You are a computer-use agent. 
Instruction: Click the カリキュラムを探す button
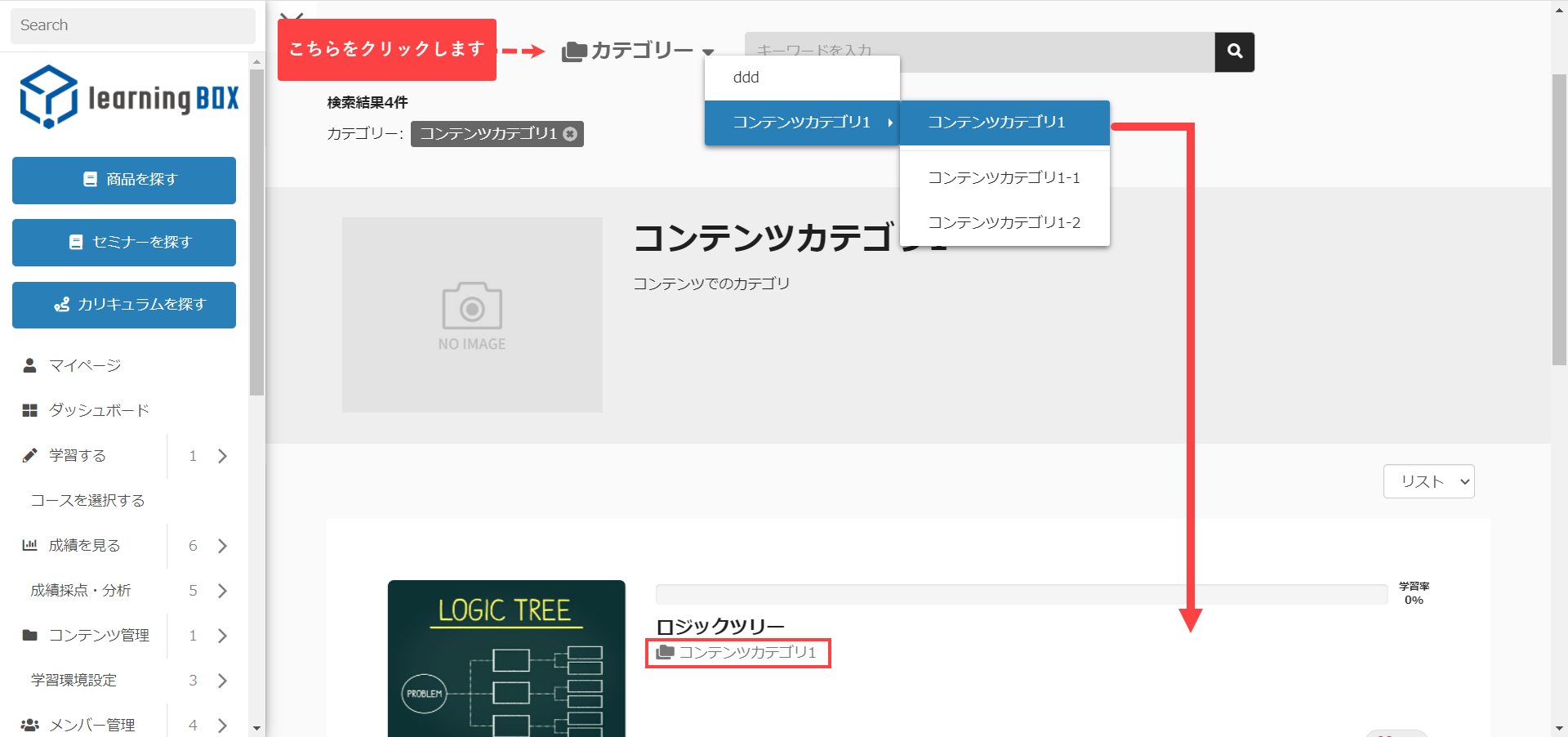point(124,305)
